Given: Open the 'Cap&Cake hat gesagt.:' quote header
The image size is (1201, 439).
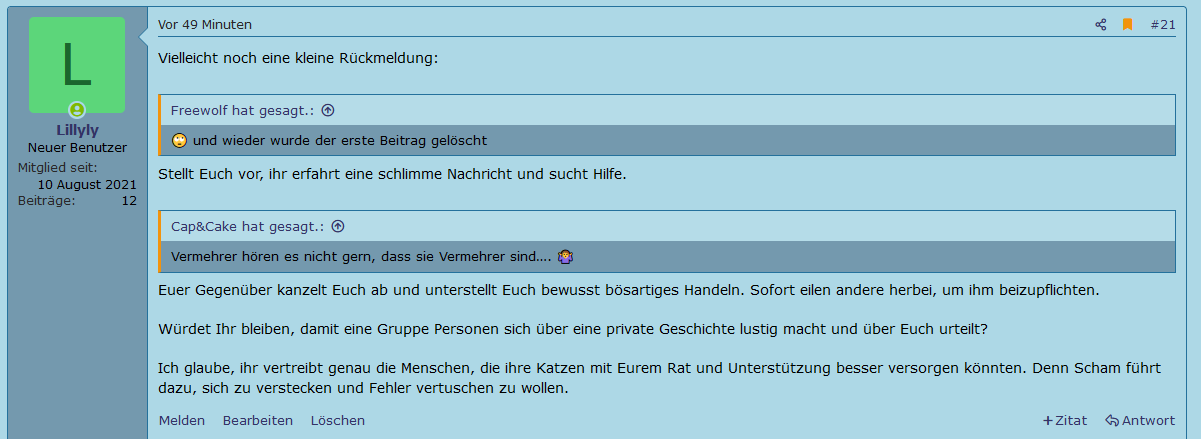Looking at the screenshot, I should 249,227.
